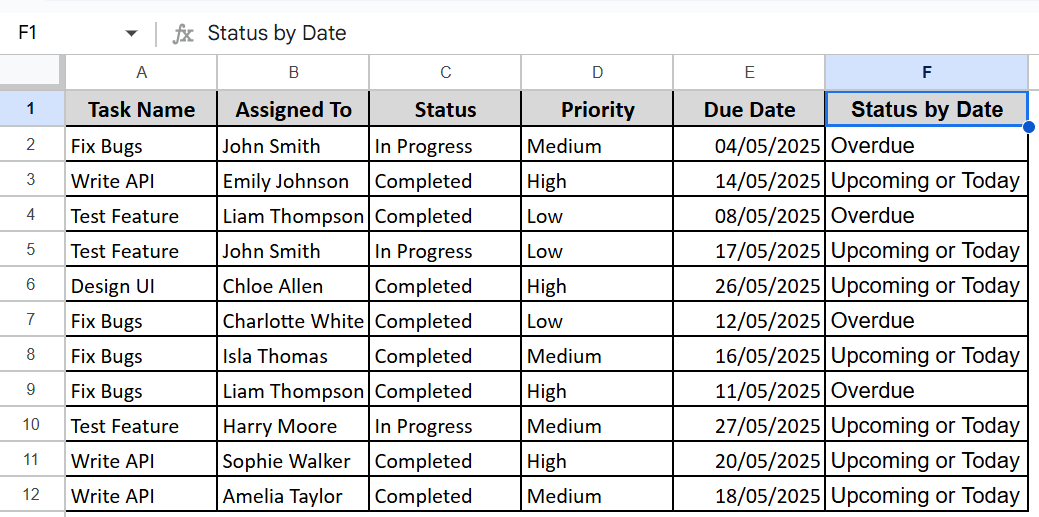
Task: Select column A header
Action: [x=141, y=72]
